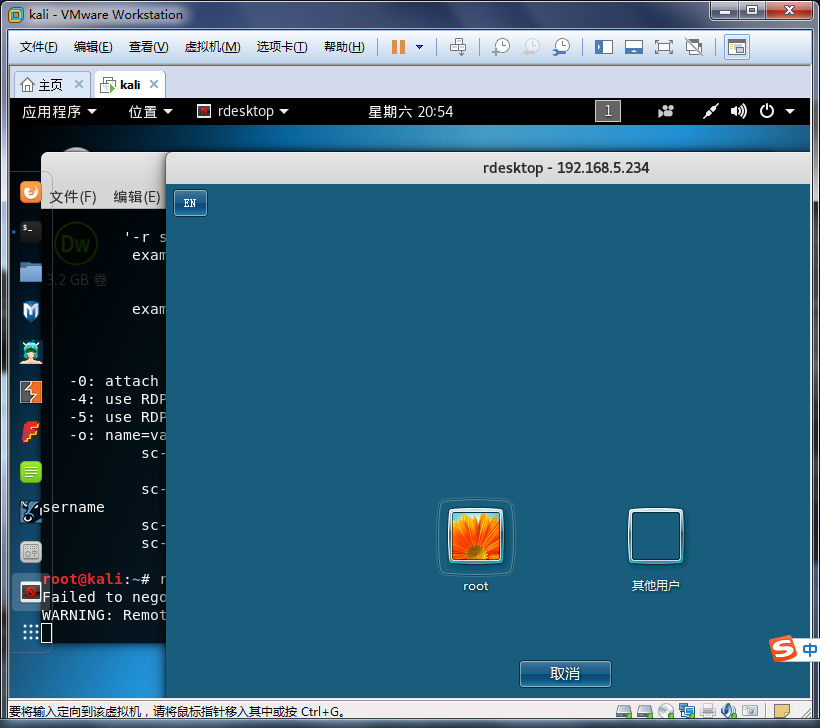Open the 虚拟机(M) menu
820x728 pixels.
tap(212, 47)
